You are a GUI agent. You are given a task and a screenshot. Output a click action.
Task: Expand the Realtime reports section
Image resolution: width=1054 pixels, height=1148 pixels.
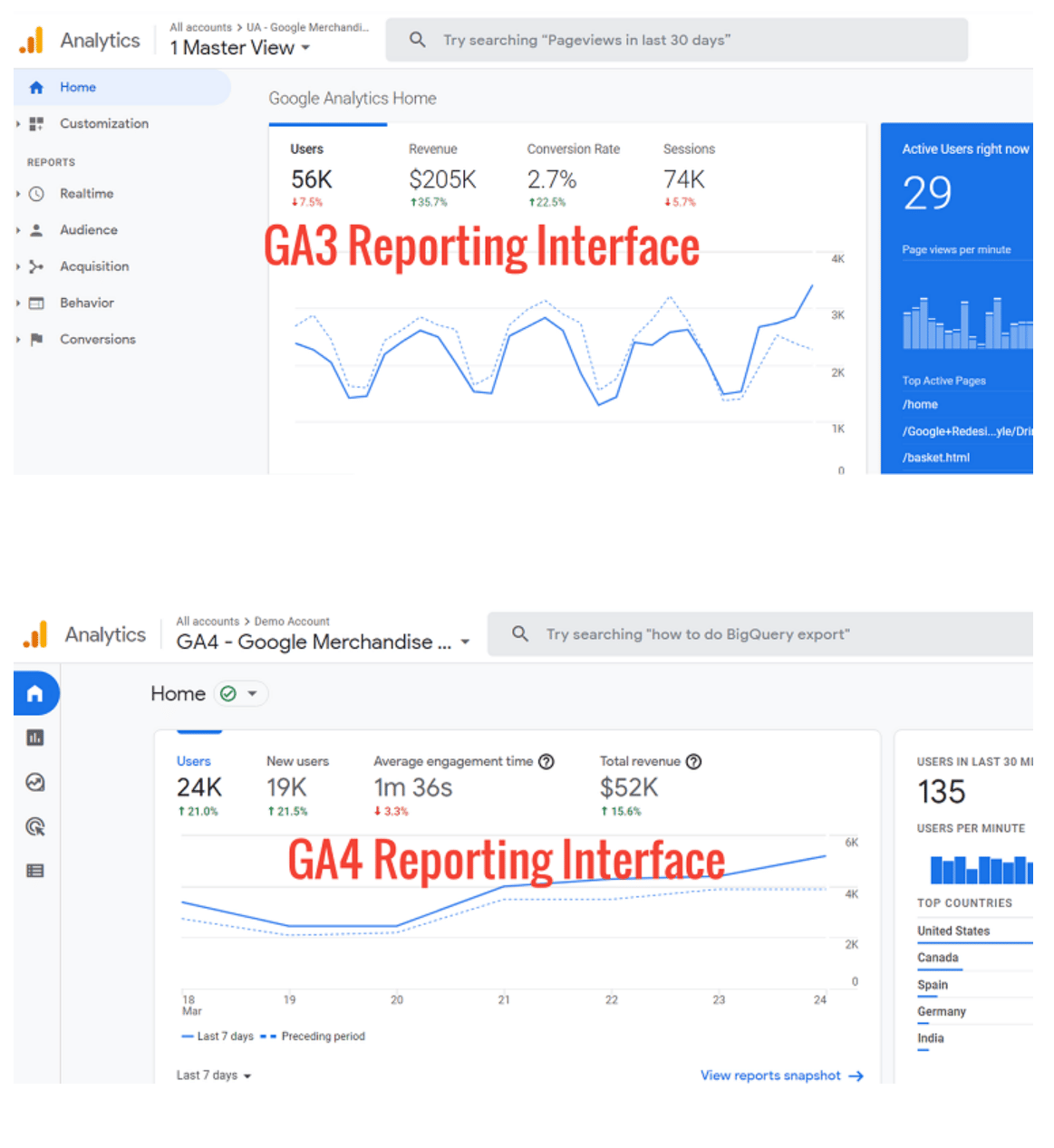(86, 194)
